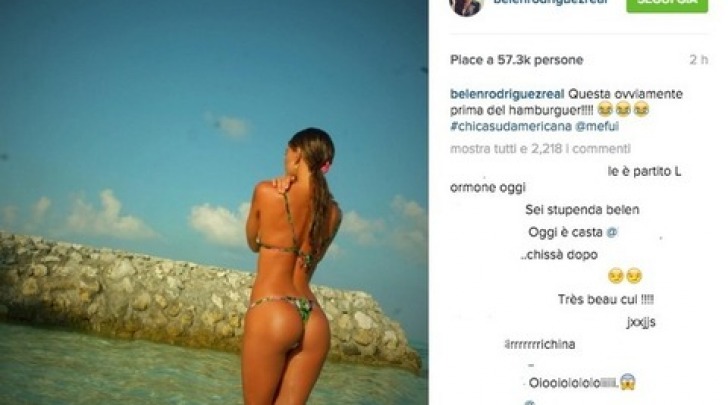Click the @ mention after "Oggi è casta"

tap(612, 232)
